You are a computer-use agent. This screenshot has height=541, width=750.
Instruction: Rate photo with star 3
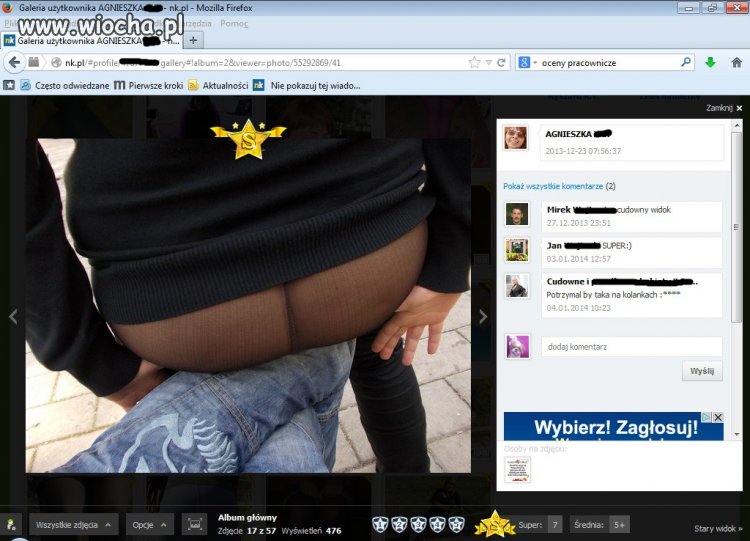pos(418,524)
